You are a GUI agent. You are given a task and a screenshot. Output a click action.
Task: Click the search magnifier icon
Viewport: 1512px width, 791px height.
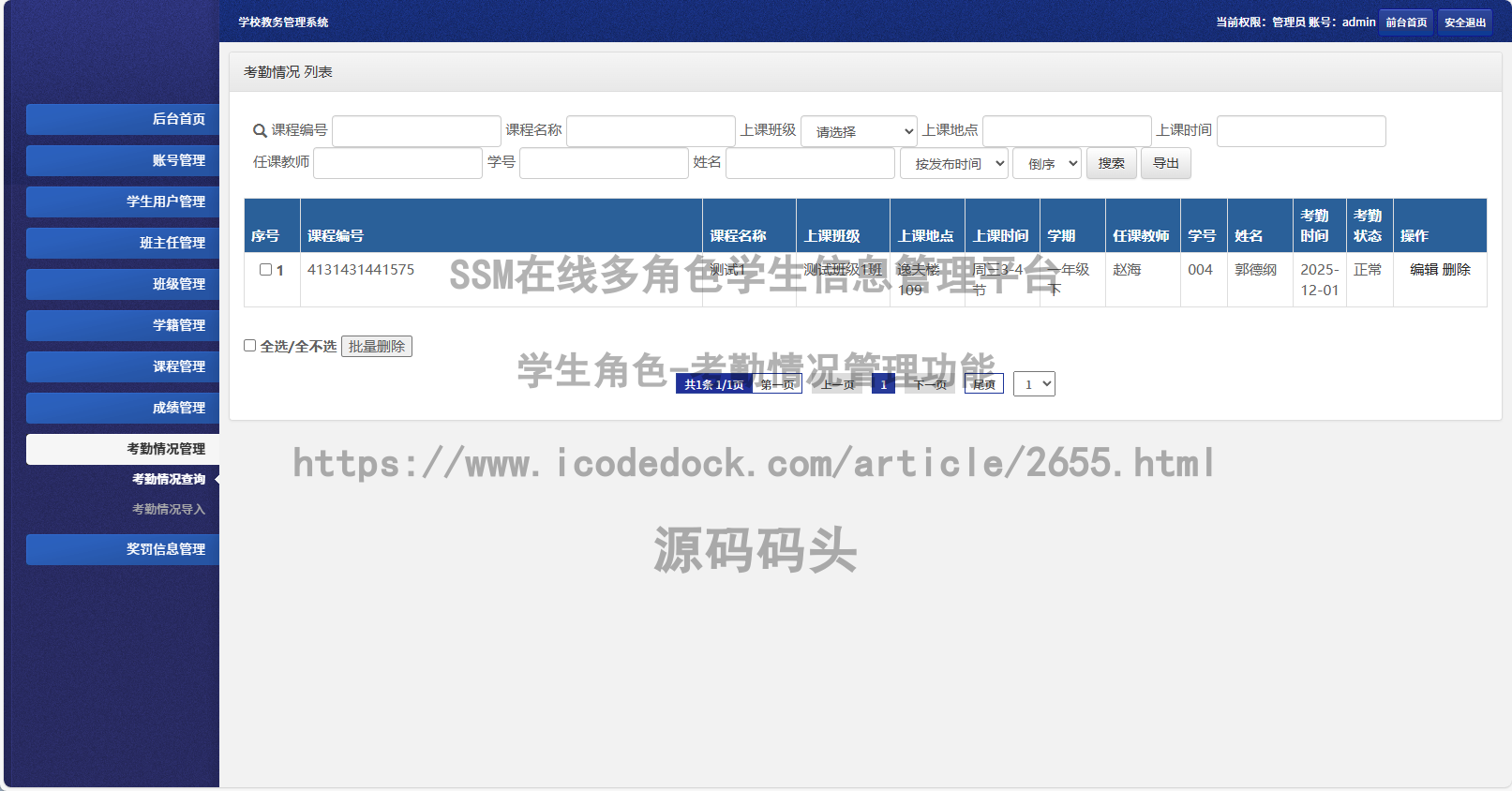260,131
